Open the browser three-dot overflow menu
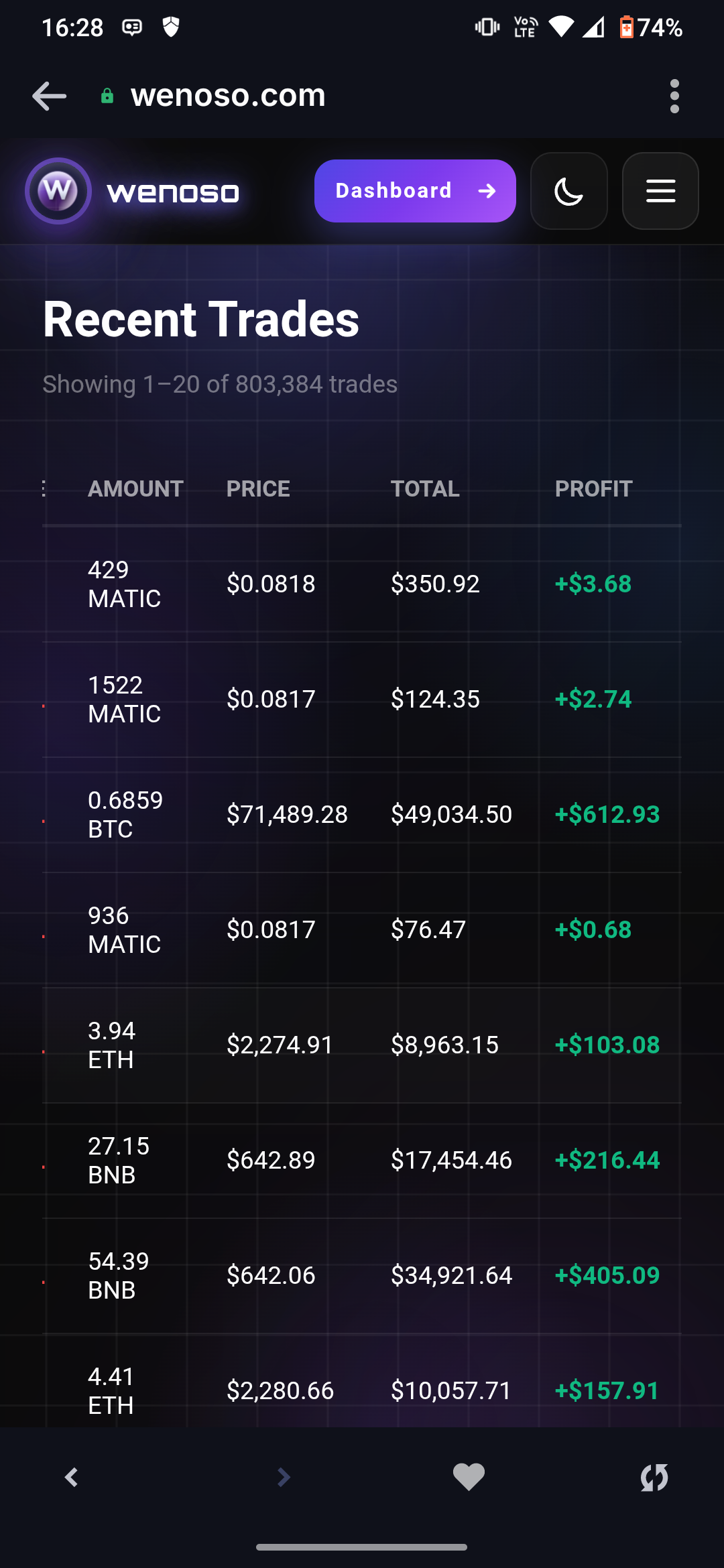The image size is (724, 1568). click(674, 96)
